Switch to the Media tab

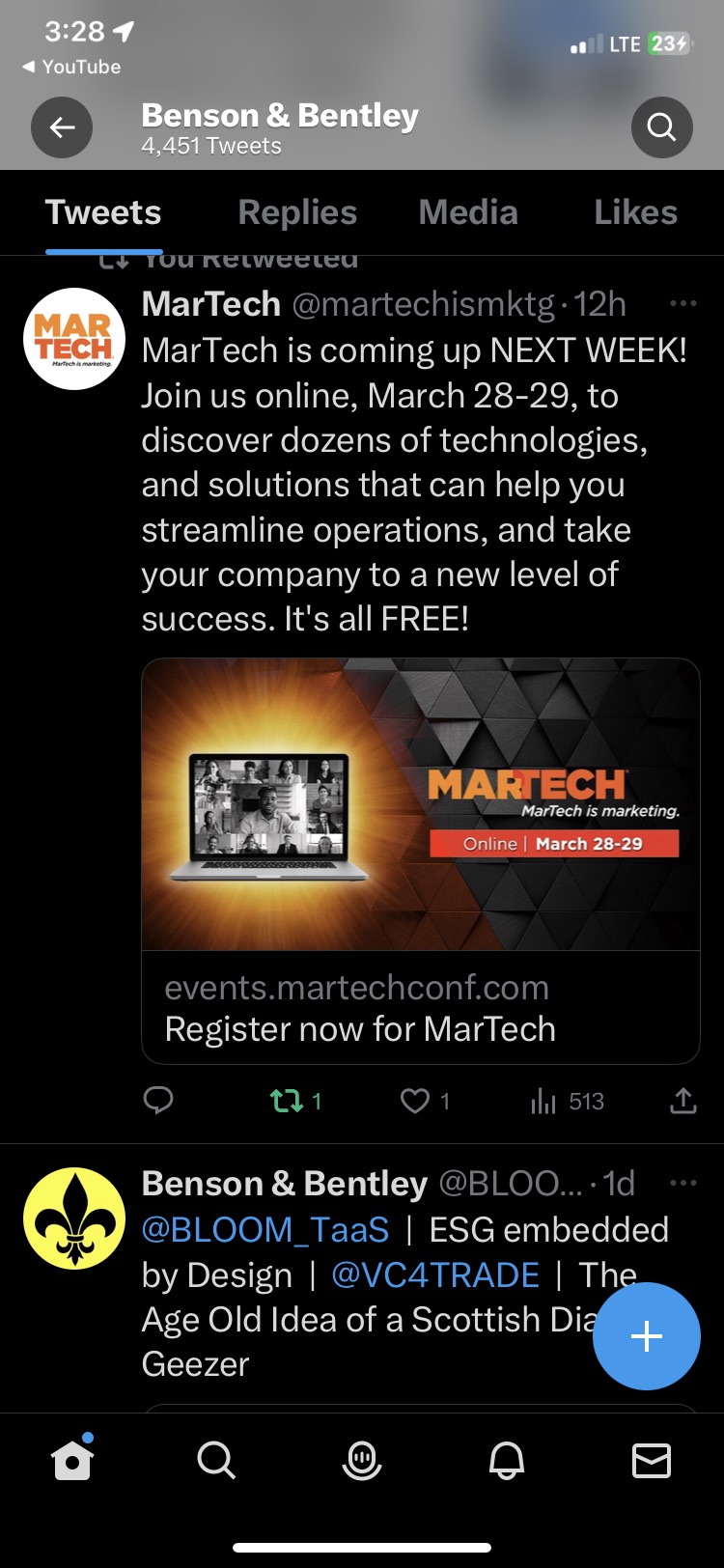click(468, 212)
